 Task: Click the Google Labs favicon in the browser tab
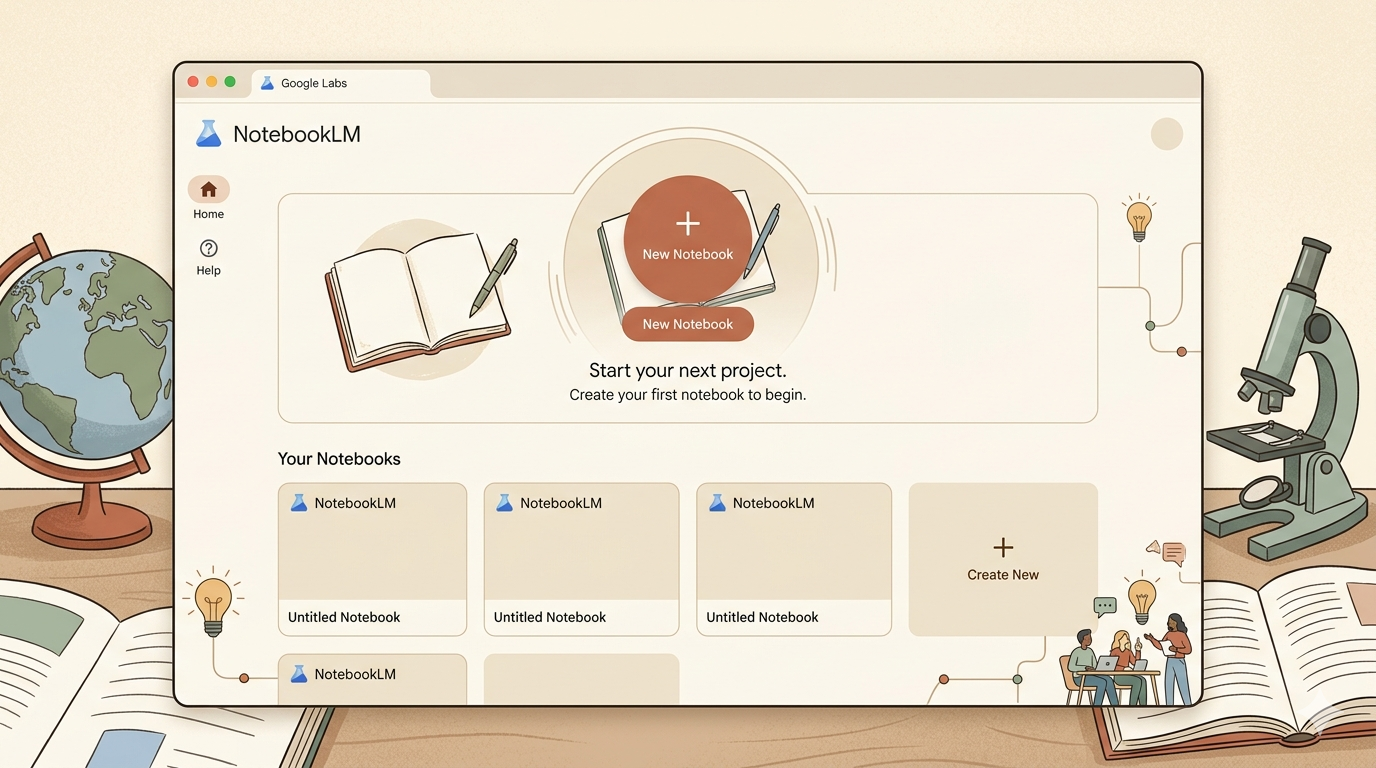[266, 83]
